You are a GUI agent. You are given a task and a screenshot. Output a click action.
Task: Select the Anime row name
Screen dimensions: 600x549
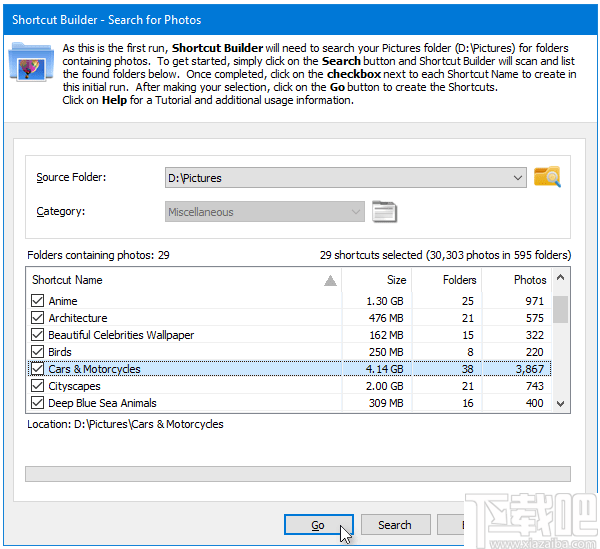63,301
